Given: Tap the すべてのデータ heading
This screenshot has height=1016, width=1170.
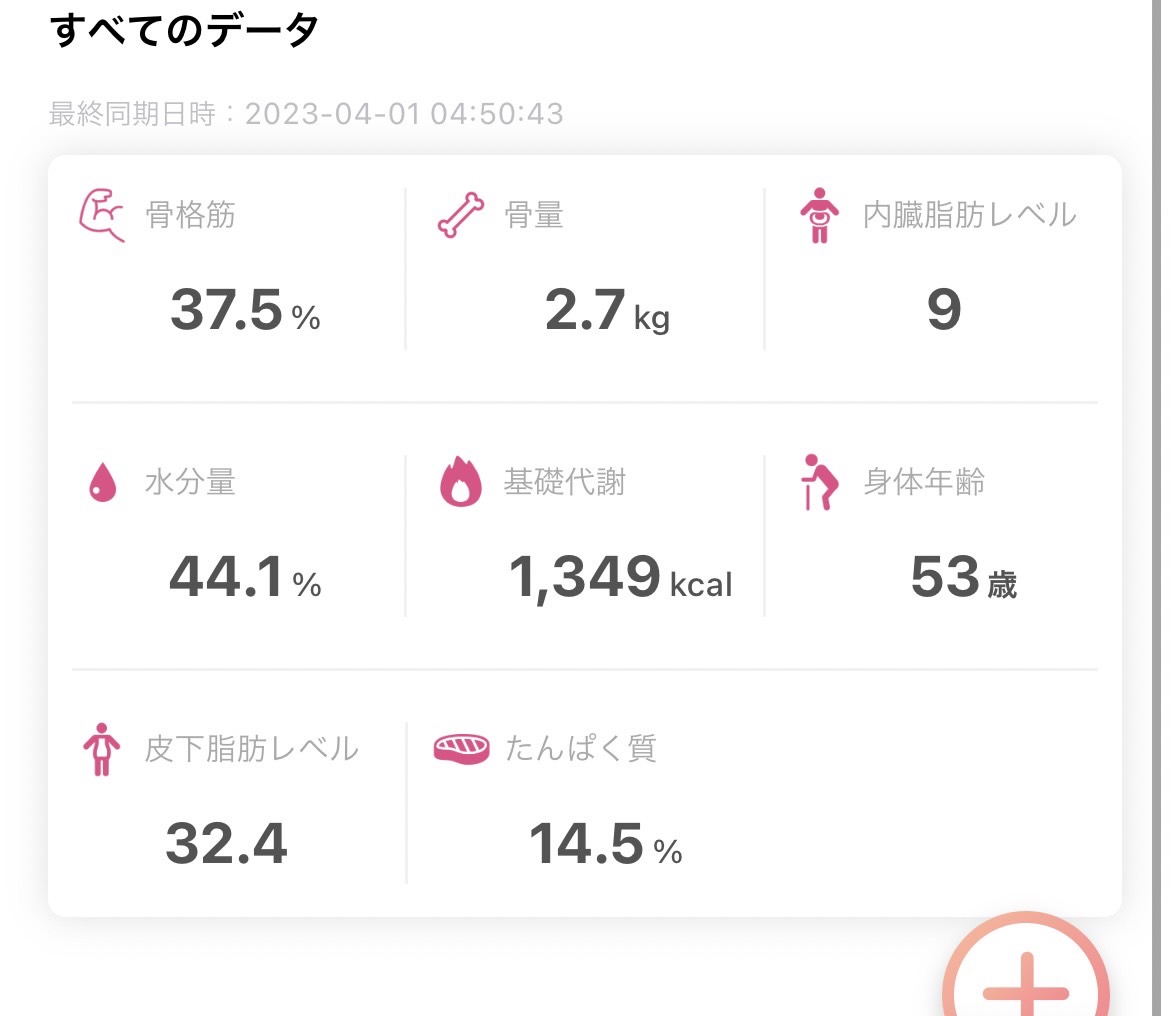Looking at the screenshot, I should coord(184,31).
